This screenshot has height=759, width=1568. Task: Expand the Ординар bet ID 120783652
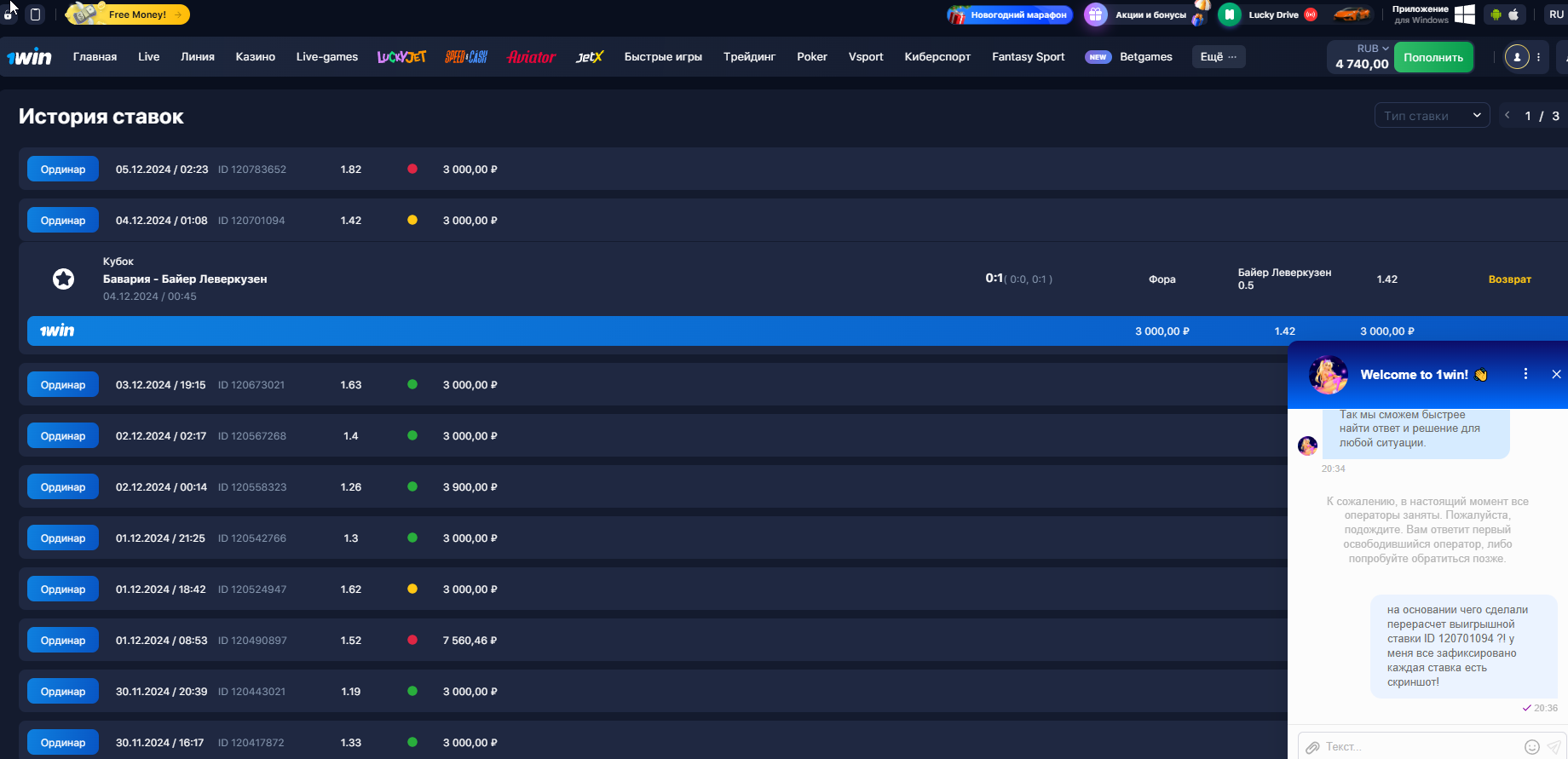coord(63,169)
